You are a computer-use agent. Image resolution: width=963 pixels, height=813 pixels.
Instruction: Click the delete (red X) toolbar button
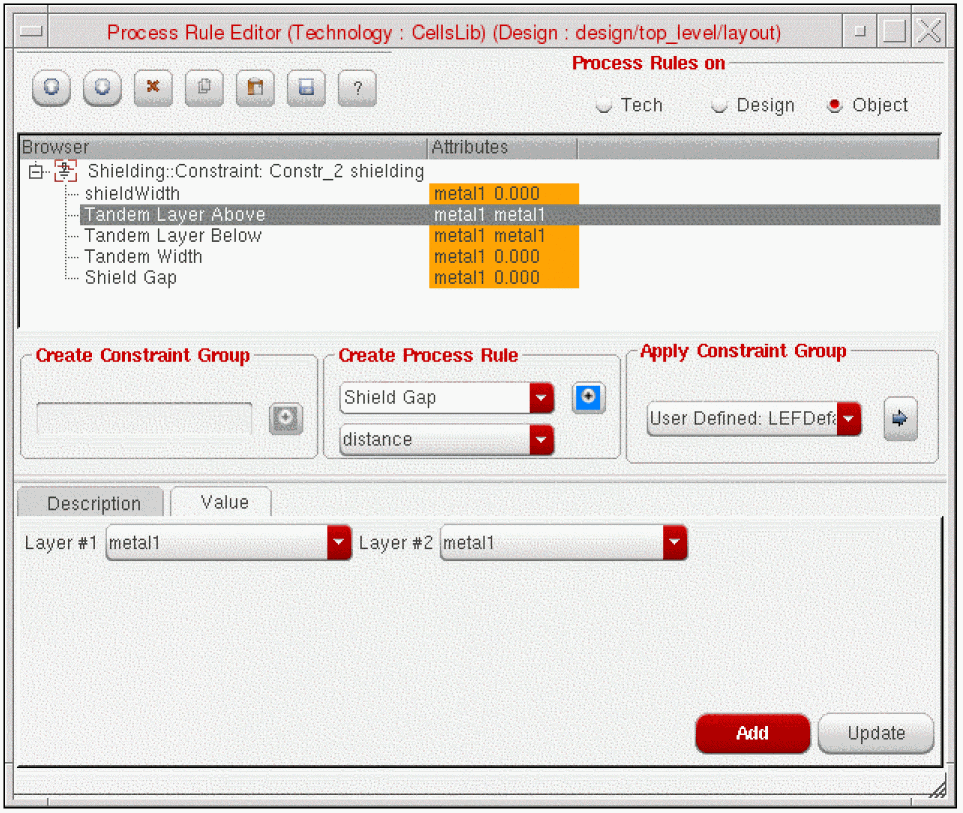(153, 88)
